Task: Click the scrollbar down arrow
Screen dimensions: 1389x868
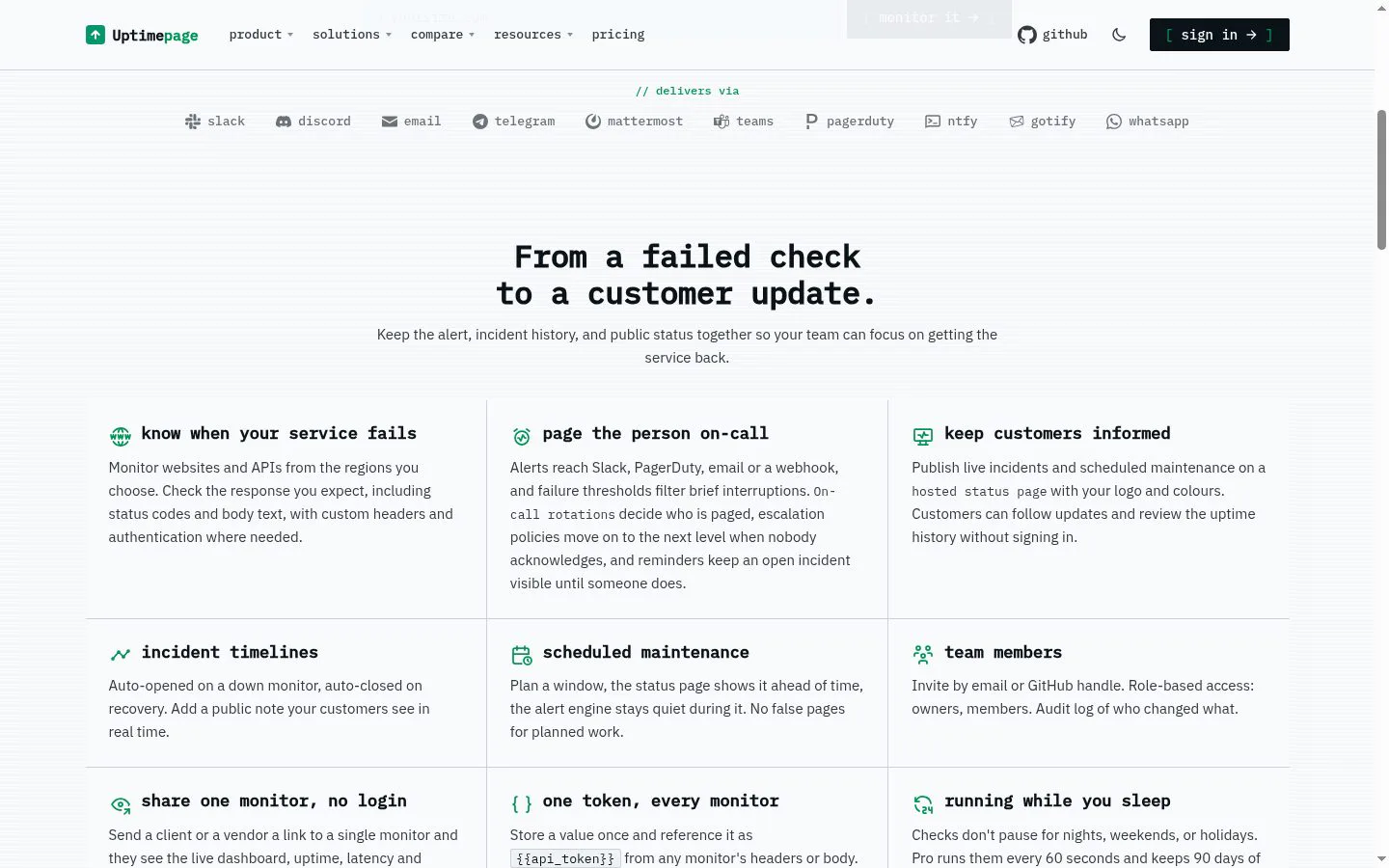Action: click(x=1381, y=858)
